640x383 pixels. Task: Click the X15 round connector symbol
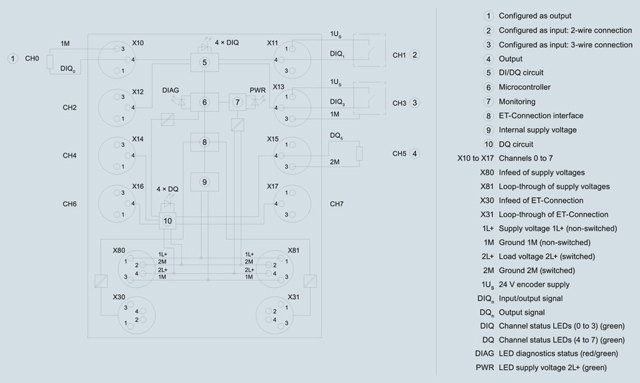292,156
